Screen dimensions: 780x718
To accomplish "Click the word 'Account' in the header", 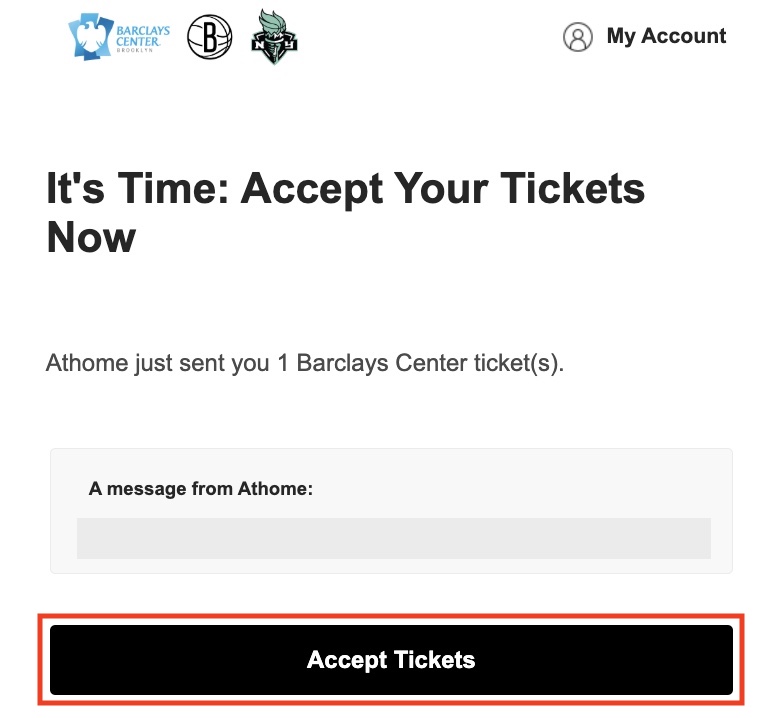I will (x=684, y=37).
